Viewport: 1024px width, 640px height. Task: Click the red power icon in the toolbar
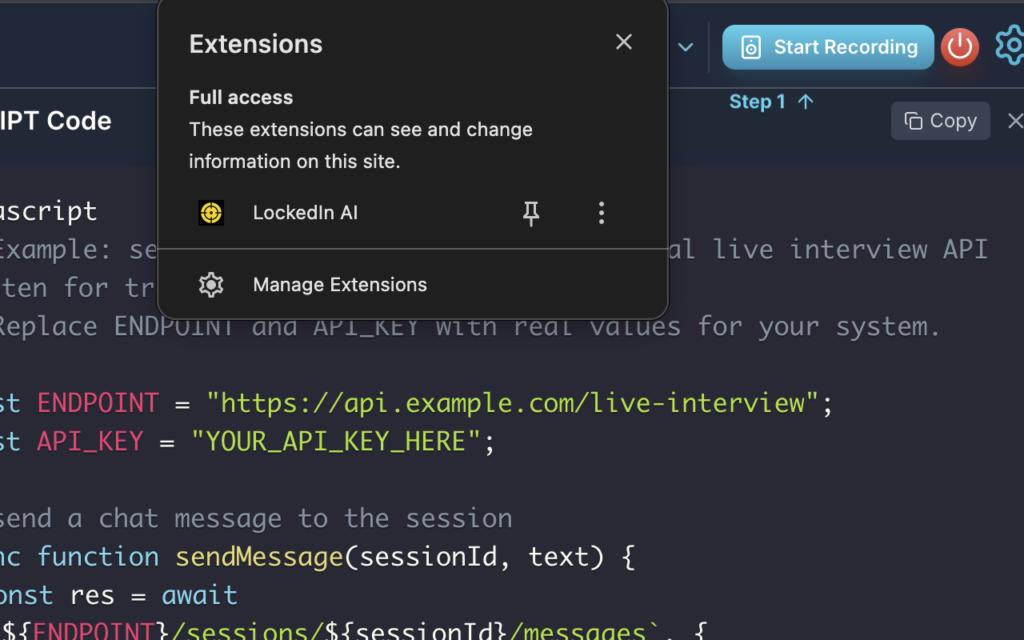coord(959,46)
